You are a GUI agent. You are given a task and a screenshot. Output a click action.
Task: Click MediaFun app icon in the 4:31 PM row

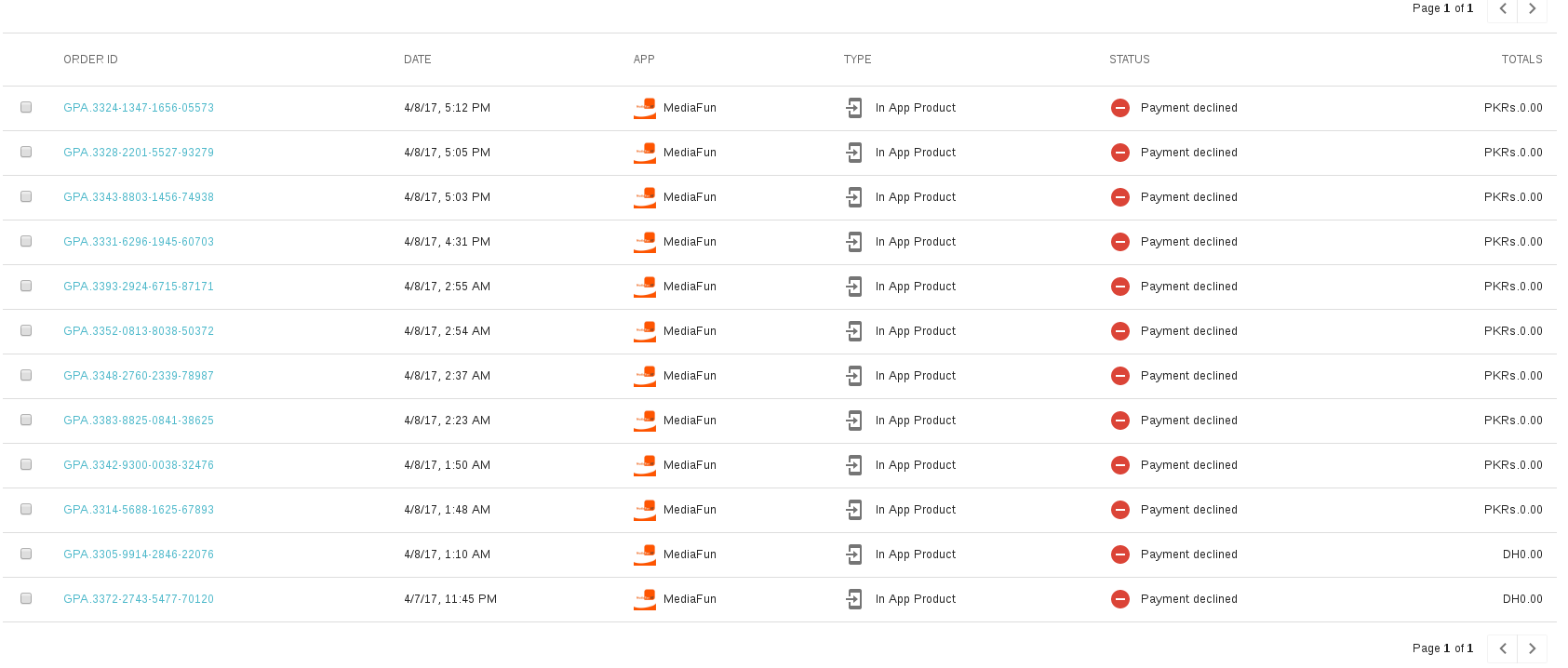click(645, 242)
